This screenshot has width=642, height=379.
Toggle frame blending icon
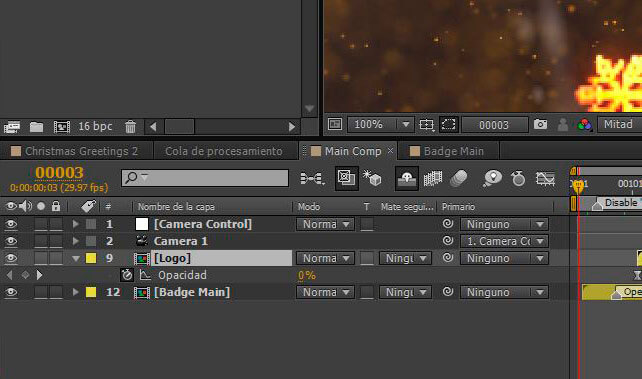click(432, 178)
